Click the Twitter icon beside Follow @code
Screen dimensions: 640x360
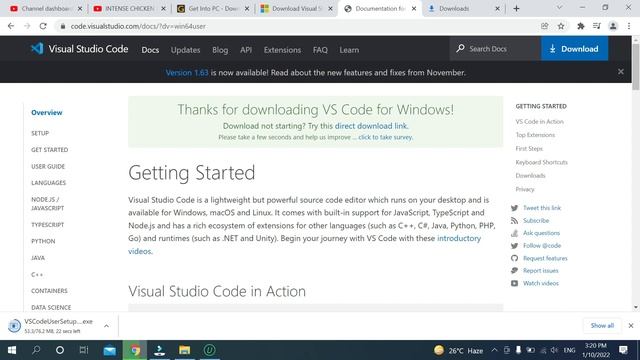(x=514, y=246)
